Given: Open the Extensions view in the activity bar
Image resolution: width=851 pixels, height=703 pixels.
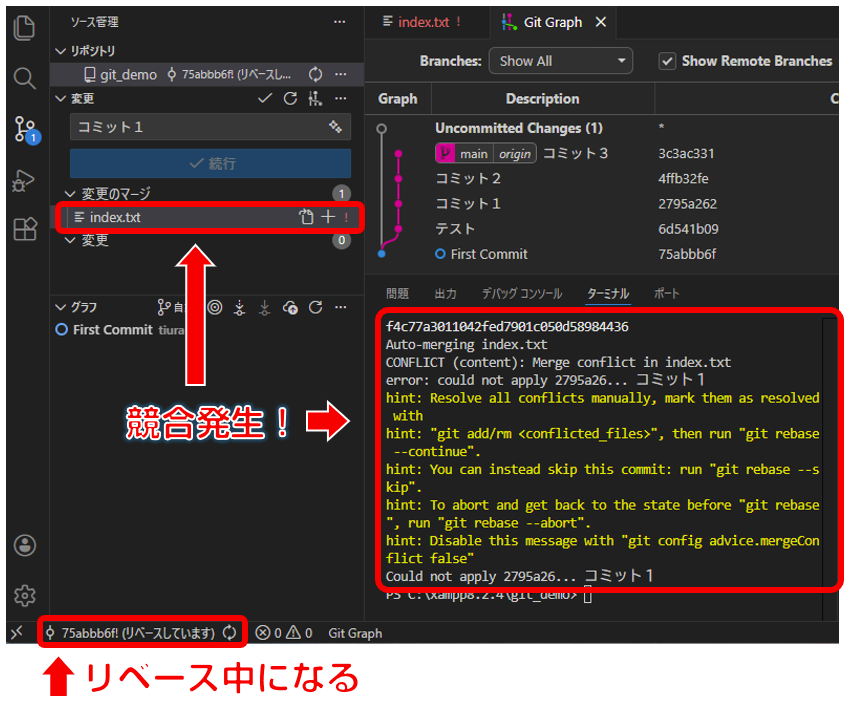Looking at the screenshot, I should (x=25, y=230).
